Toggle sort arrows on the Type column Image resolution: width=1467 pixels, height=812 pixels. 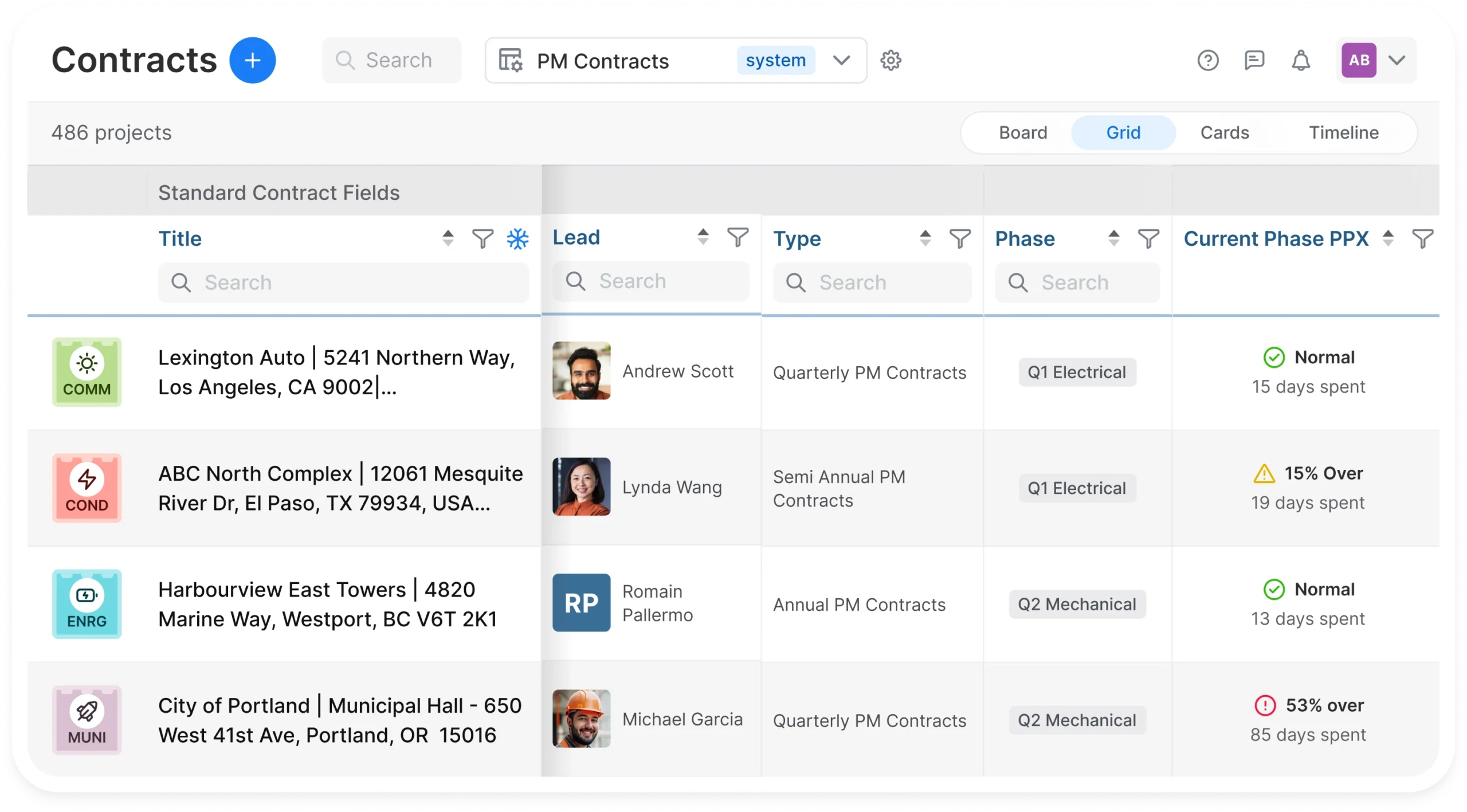coord(925,238)
